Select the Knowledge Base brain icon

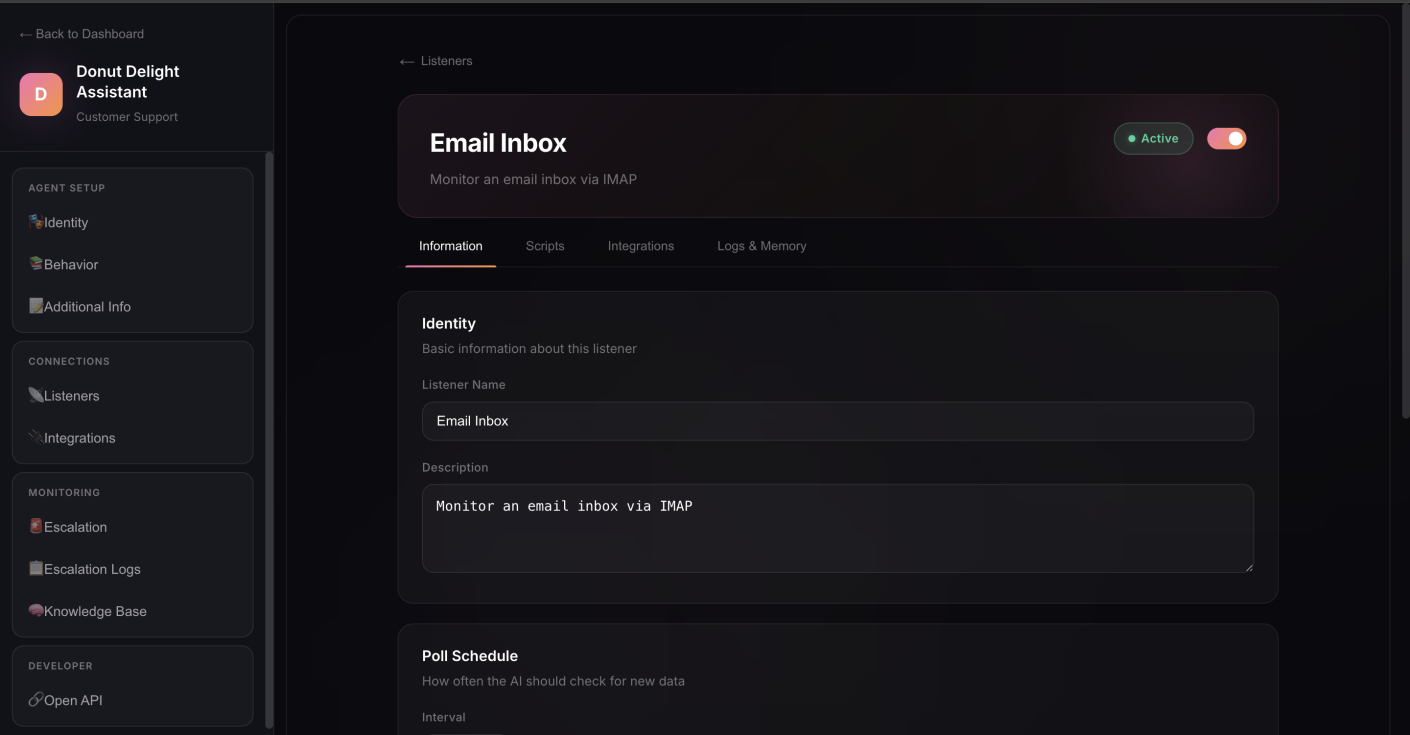pyautogui.click(x=35, y=610)
